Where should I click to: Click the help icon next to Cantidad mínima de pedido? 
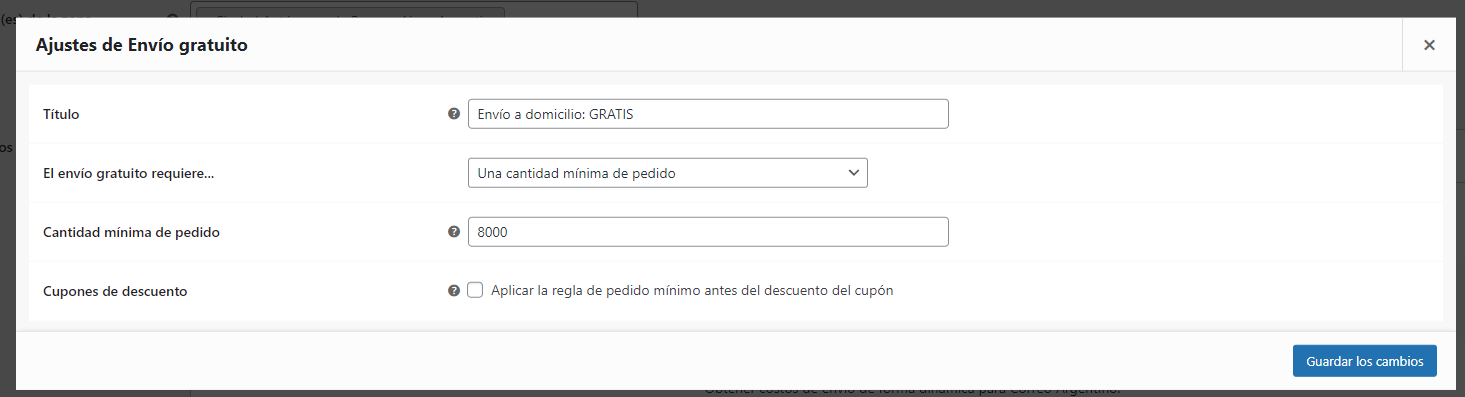tap(454, 232)
